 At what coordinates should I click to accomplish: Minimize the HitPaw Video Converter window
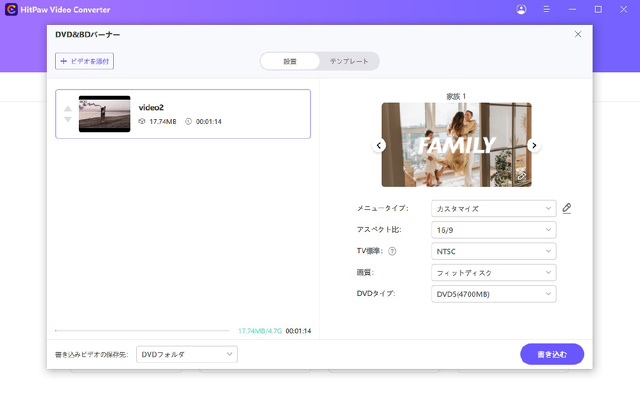tap(572, 9)
